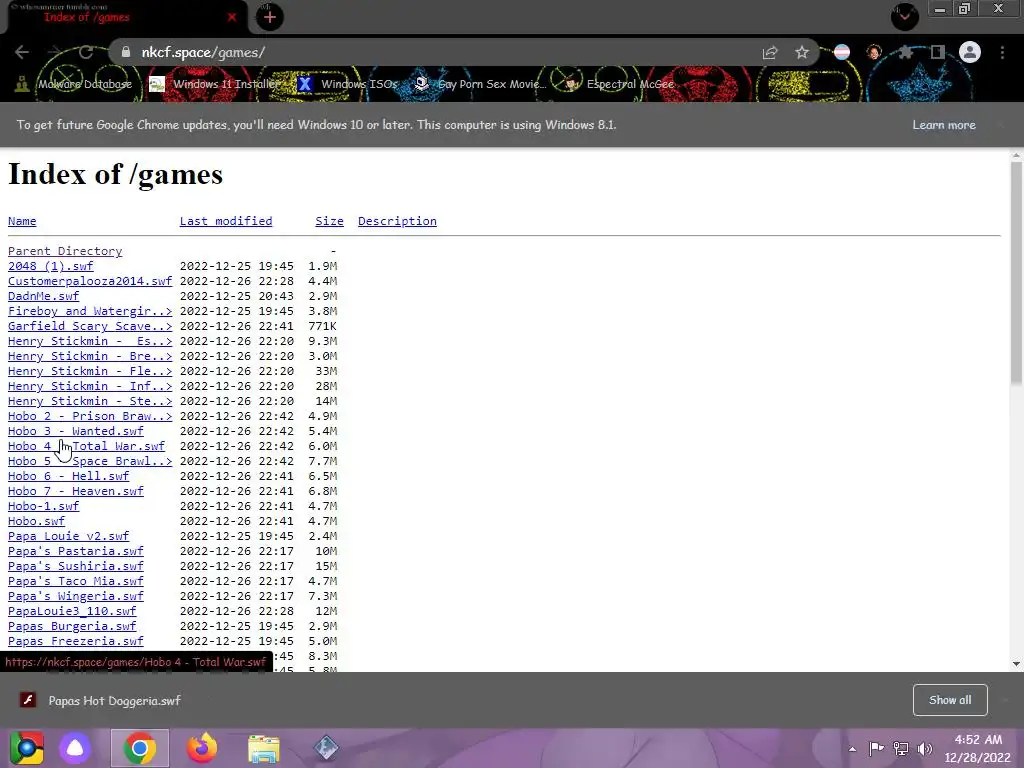Toggle Chrome side panel icon
This screenshot has height=768, width=1024.
pyautogui.click(x=938, y=52)
